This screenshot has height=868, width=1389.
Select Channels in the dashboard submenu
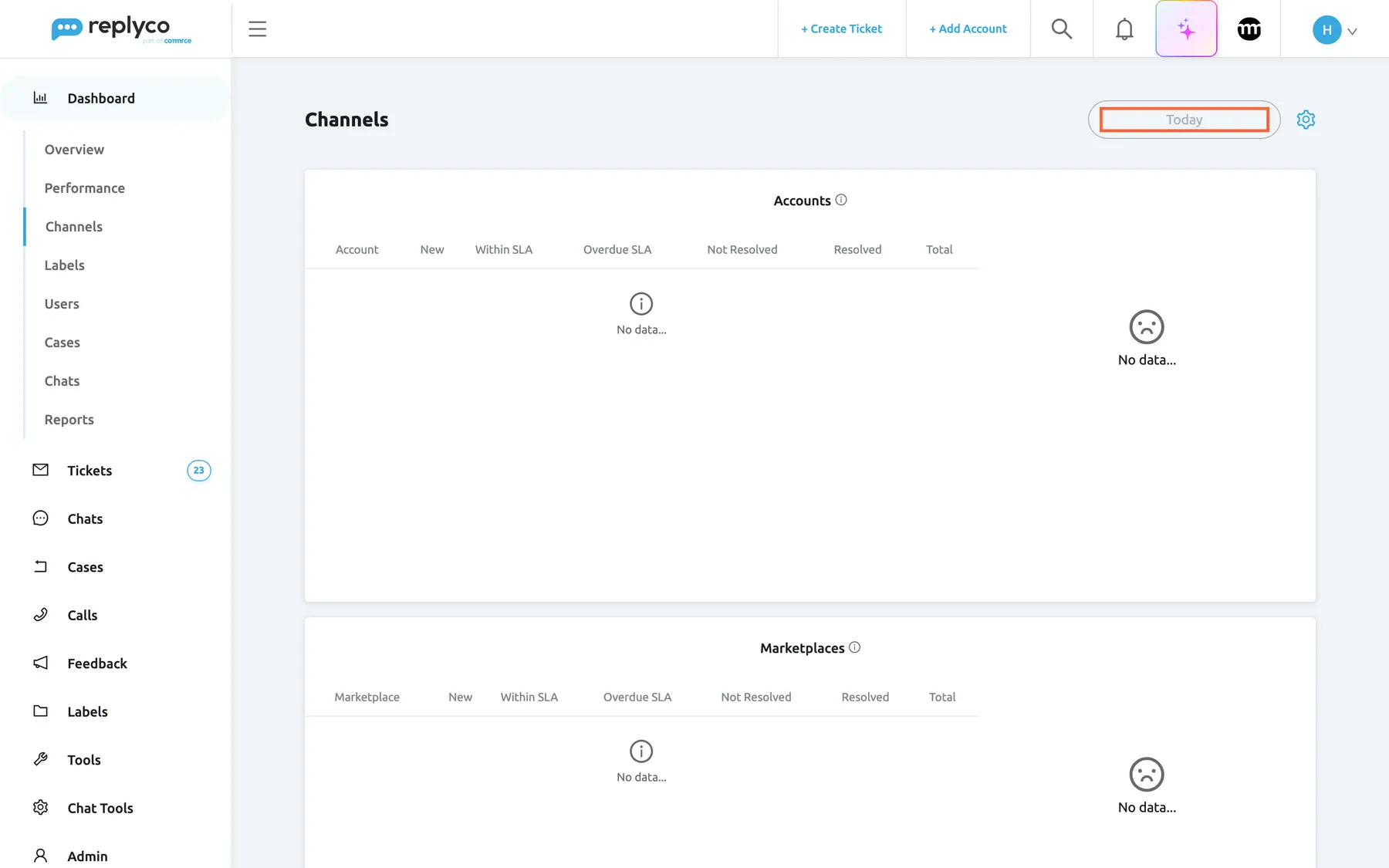point(74,227)
